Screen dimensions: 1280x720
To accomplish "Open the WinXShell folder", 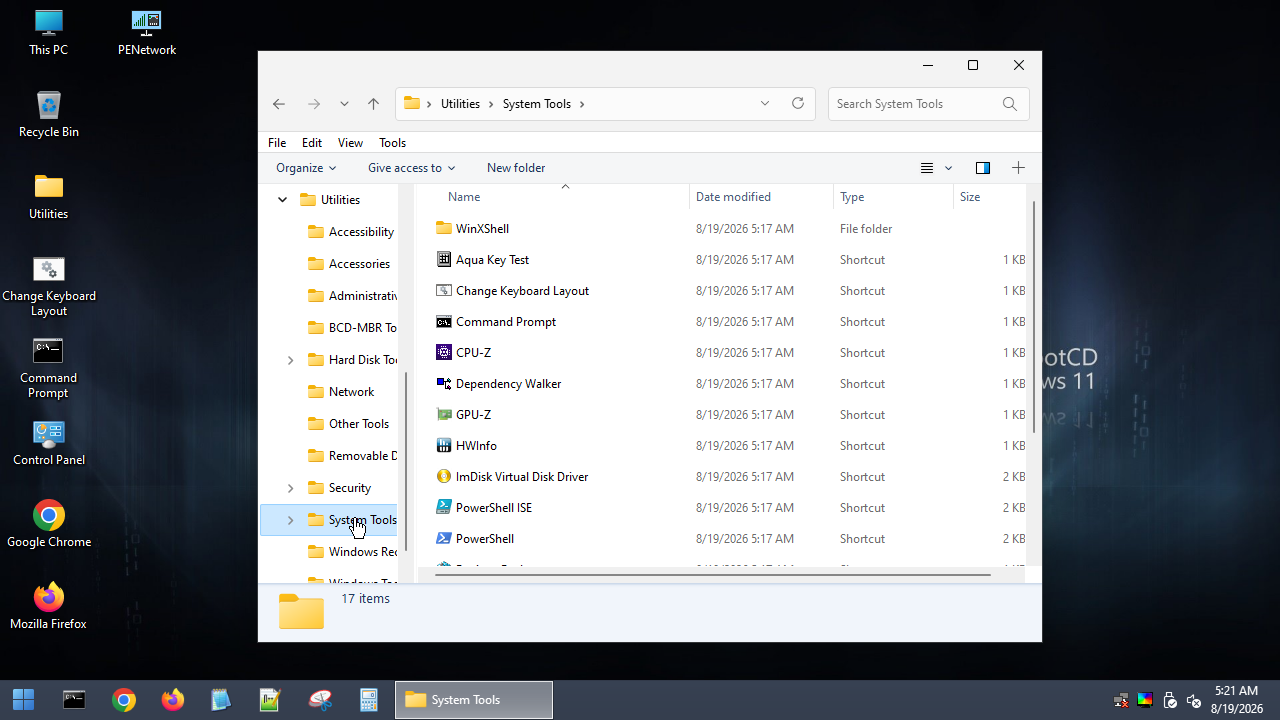I will (x=482, y=229).
